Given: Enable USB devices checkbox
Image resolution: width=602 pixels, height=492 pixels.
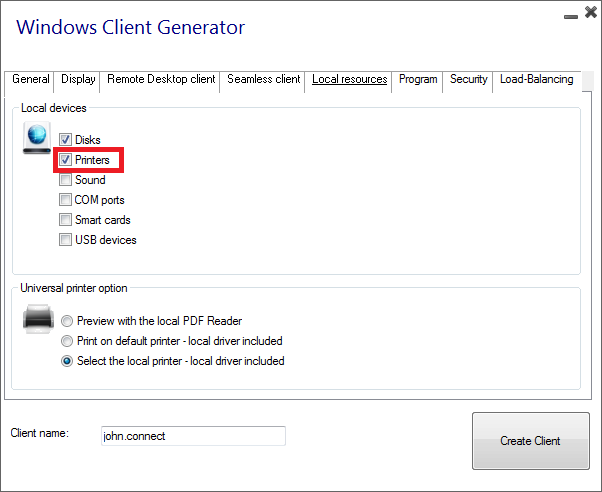Looking at the screenshot, I should coord(66,240).
